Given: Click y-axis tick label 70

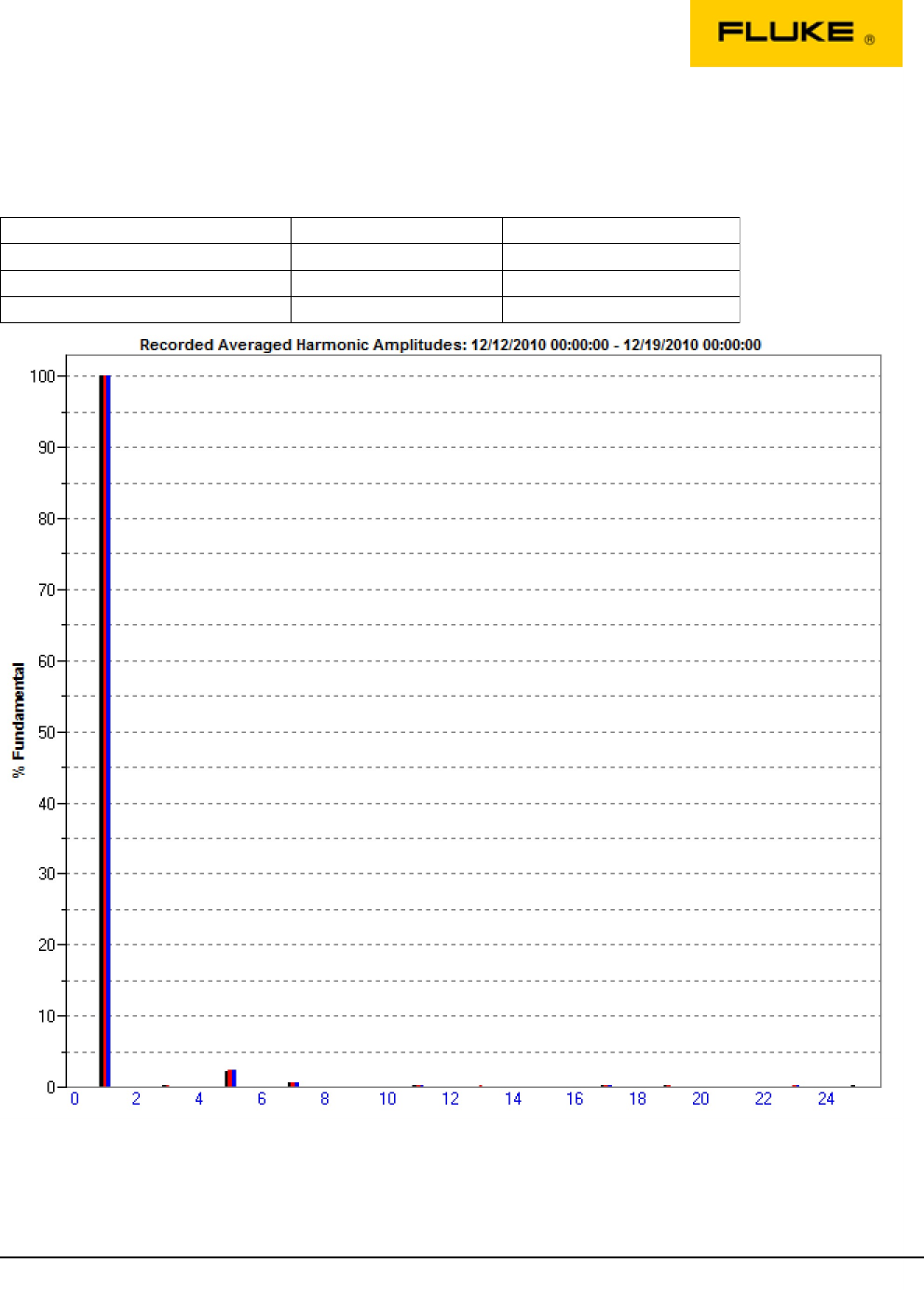Looking at the screenshot, I should [x=47, y=590].
